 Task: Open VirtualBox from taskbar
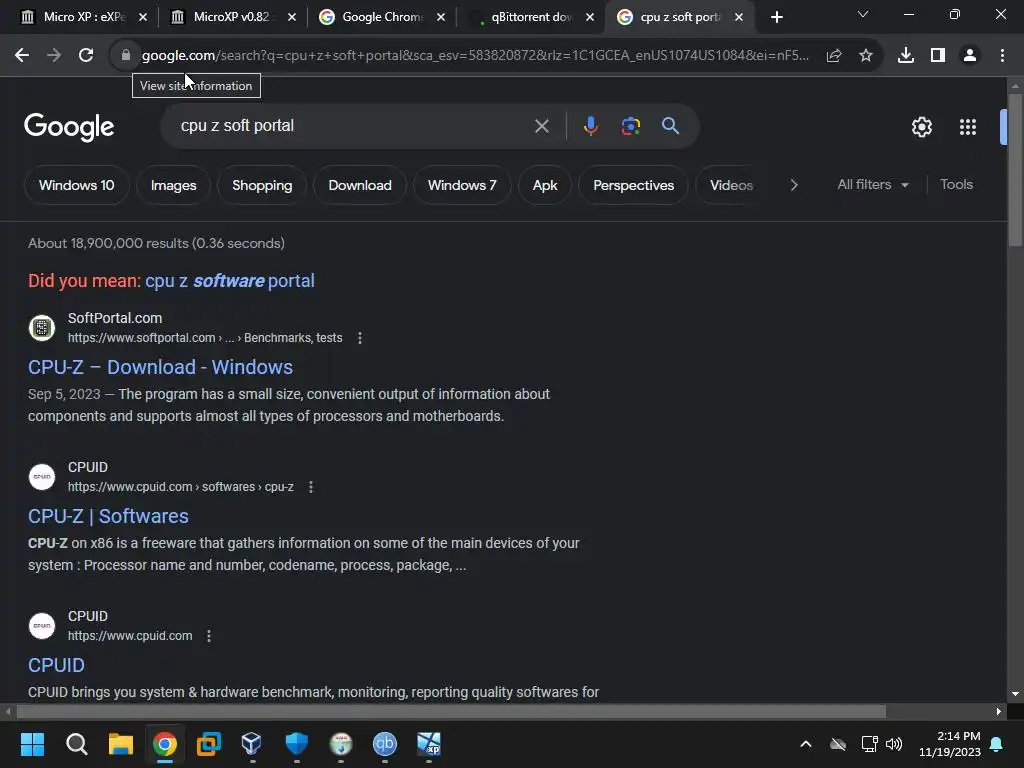pyautogui.click(x=251, y=744)
